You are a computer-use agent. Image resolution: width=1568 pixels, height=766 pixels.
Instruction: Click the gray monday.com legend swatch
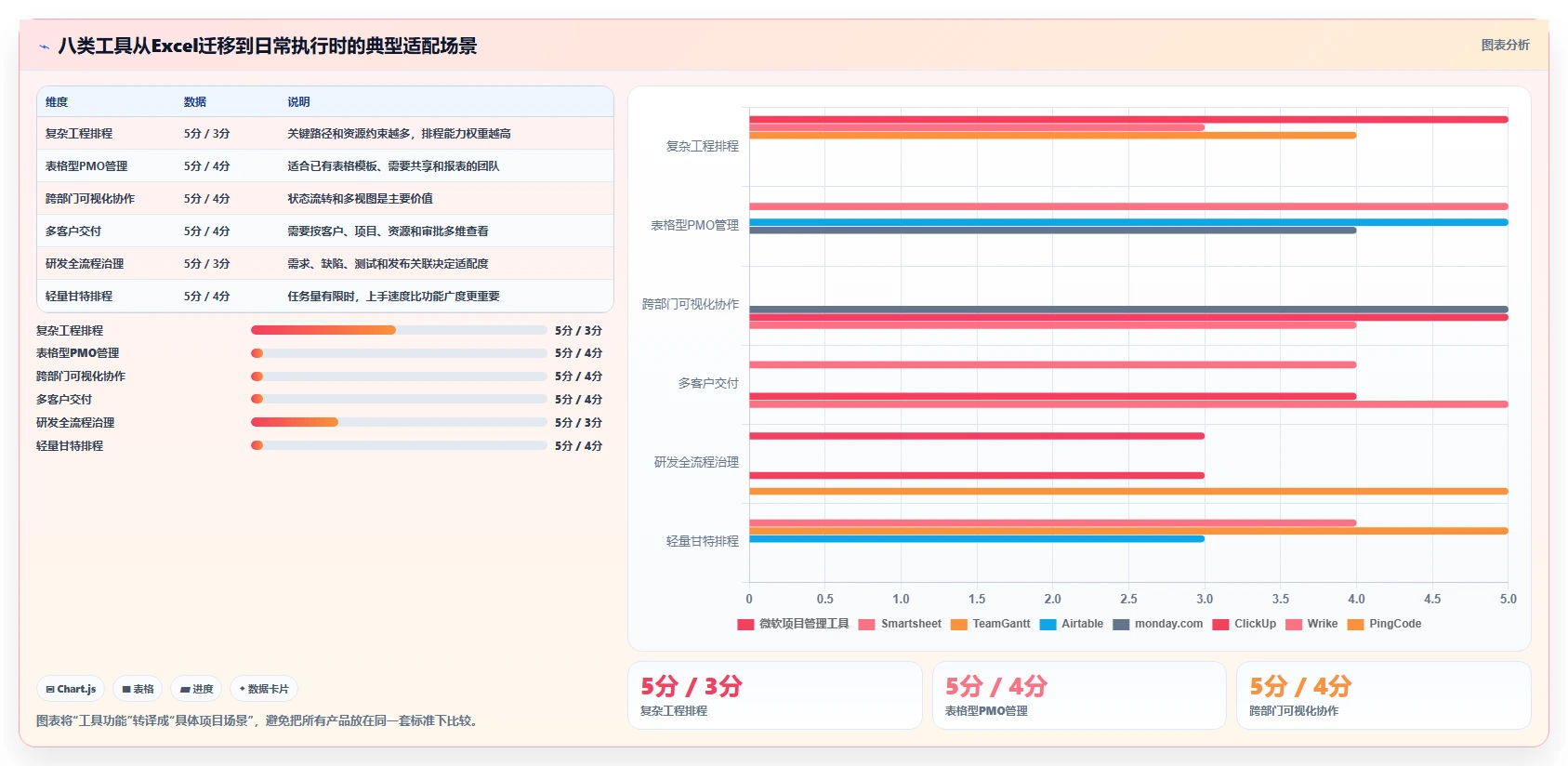coord(1121,625)
